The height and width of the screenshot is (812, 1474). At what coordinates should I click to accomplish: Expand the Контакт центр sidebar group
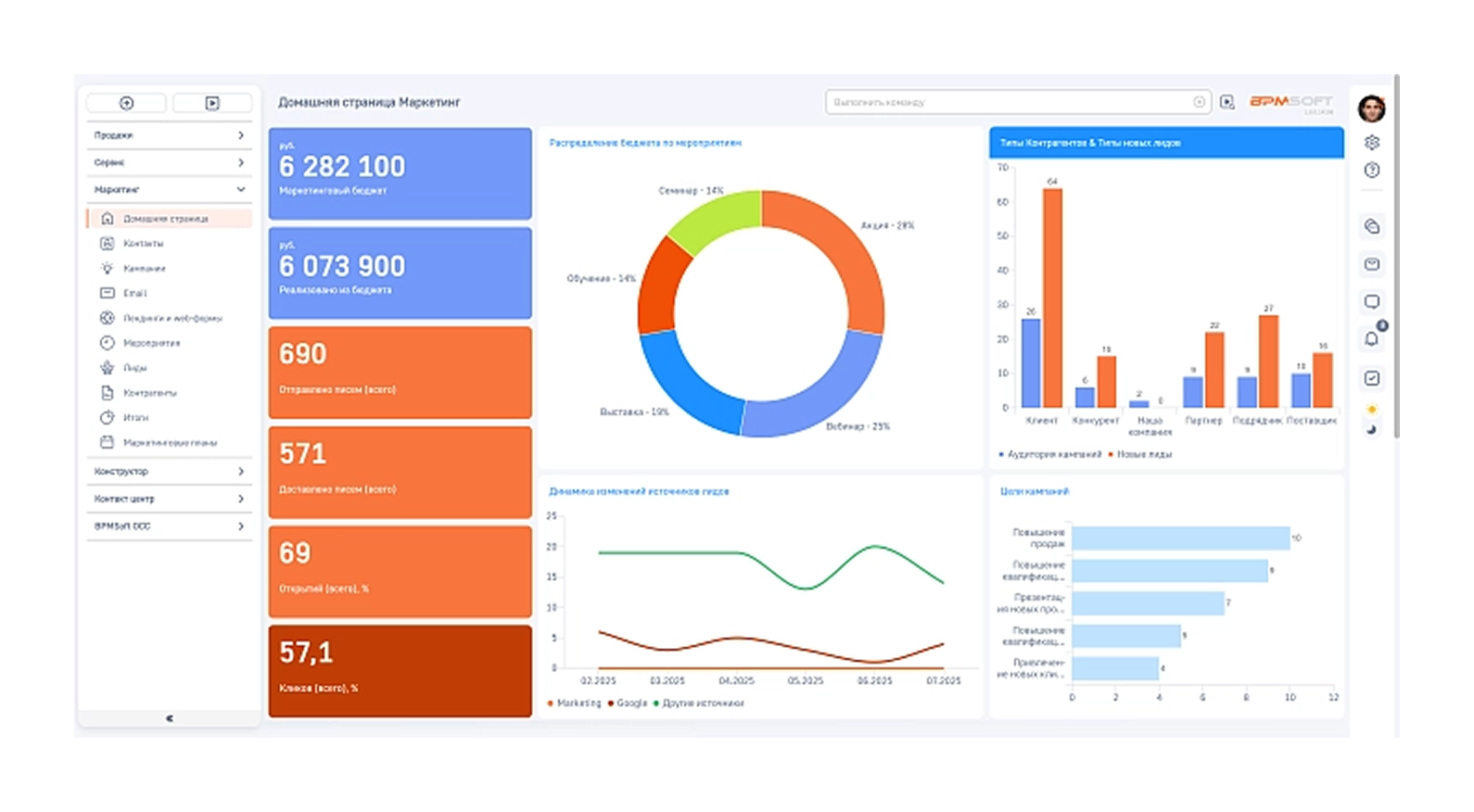(x=169, y=499)
